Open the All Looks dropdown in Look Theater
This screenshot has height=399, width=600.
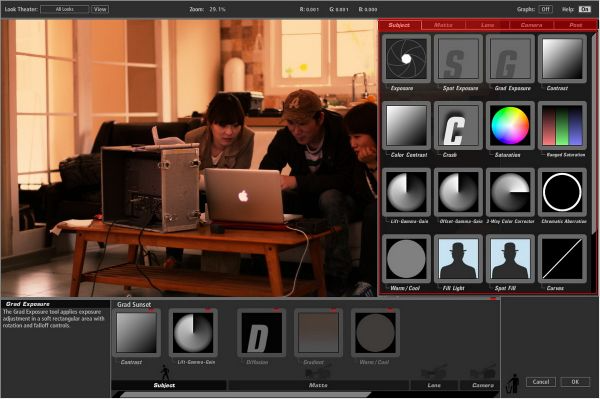[x=65, y=9]
